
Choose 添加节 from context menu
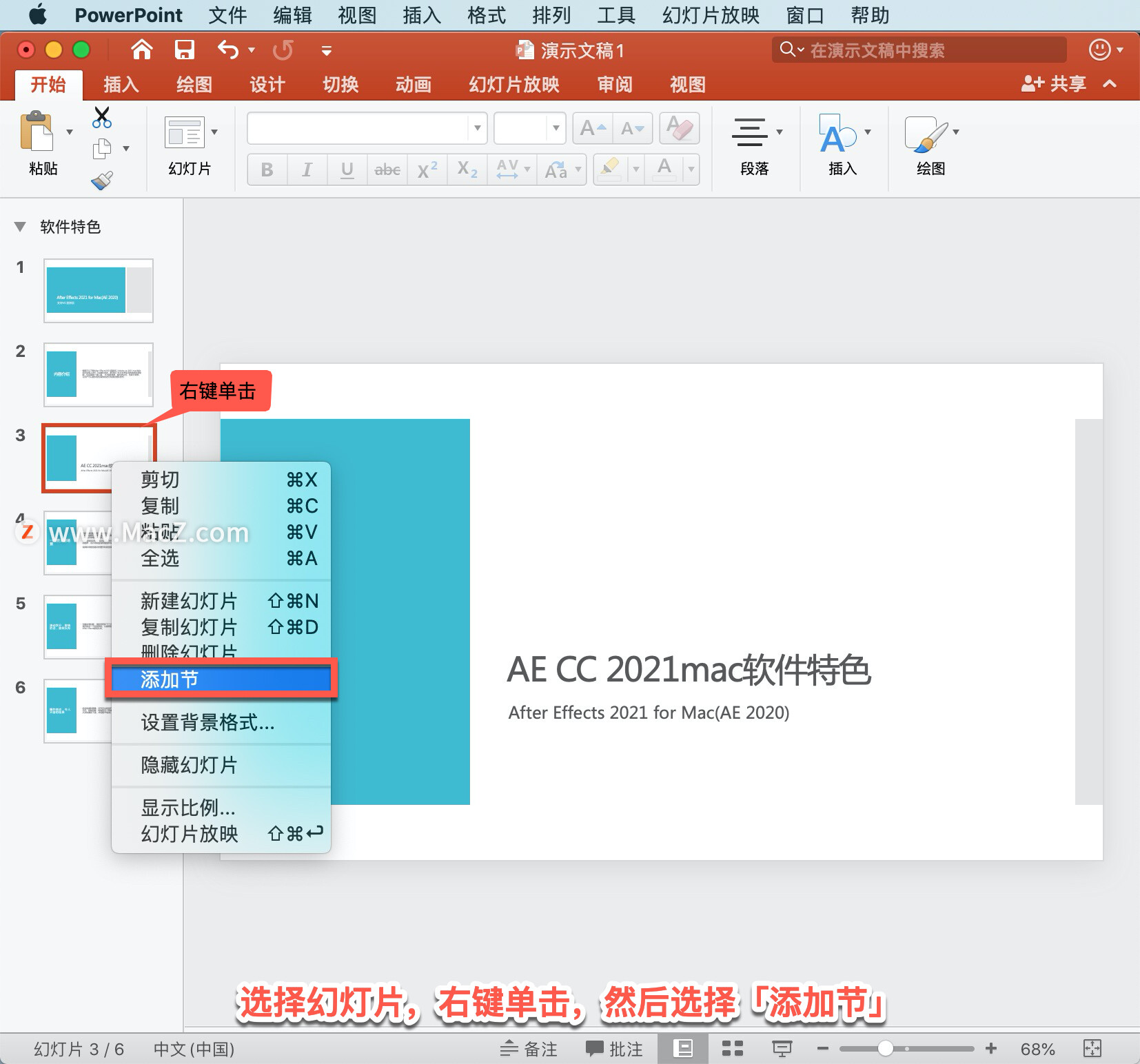click(221, 679)
